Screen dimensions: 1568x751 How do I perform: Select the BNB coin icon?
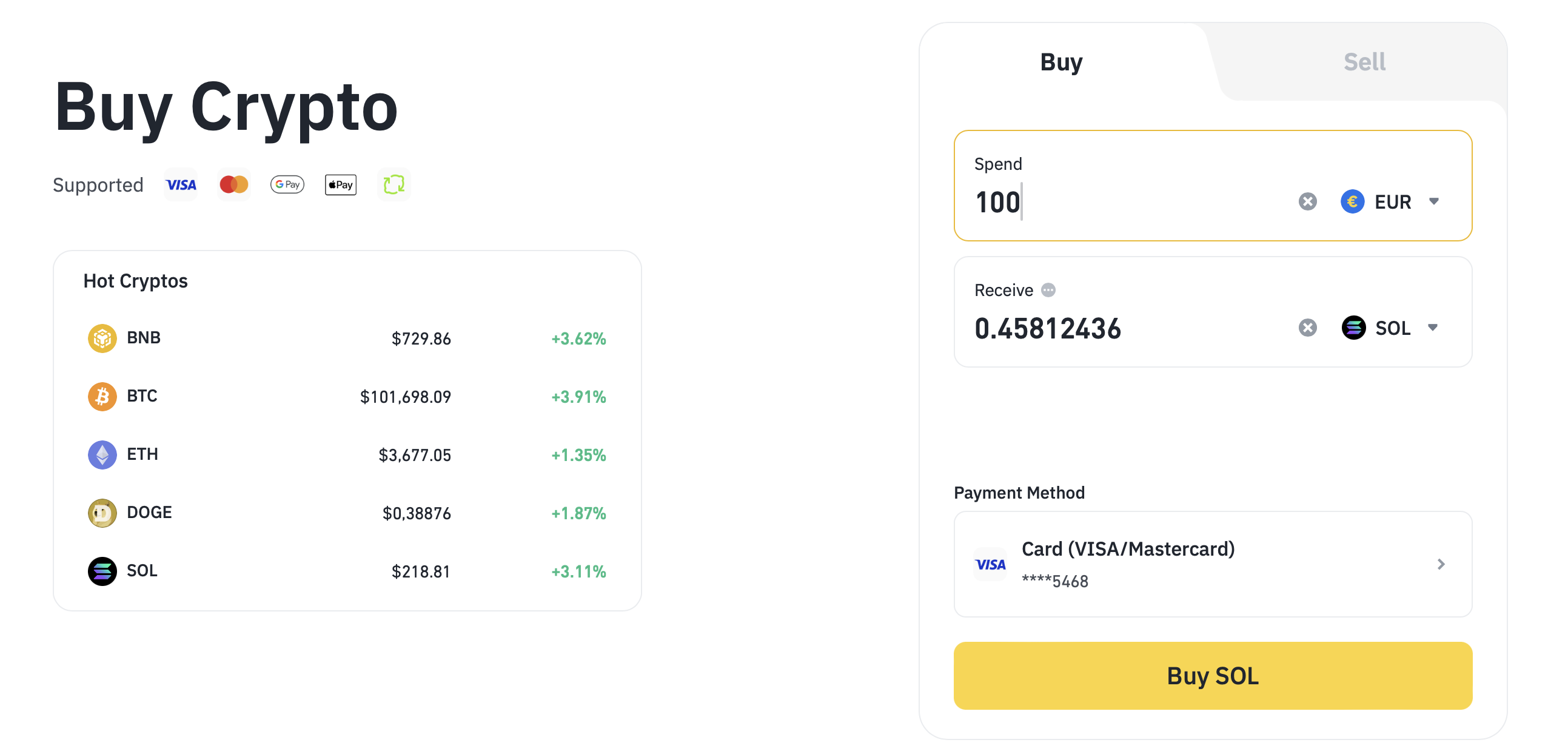click(x=102, y=338)
